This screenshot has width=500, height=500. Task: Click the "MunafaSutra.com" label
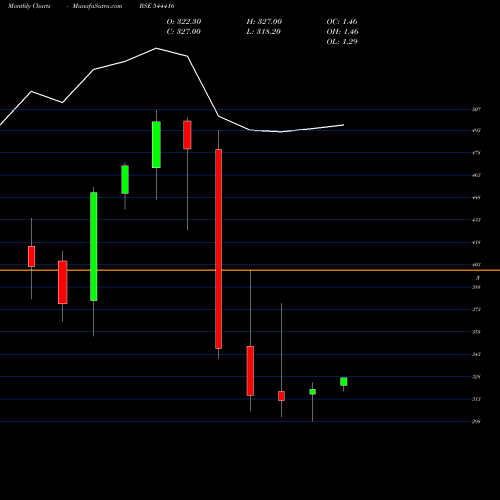click(97, 6)
